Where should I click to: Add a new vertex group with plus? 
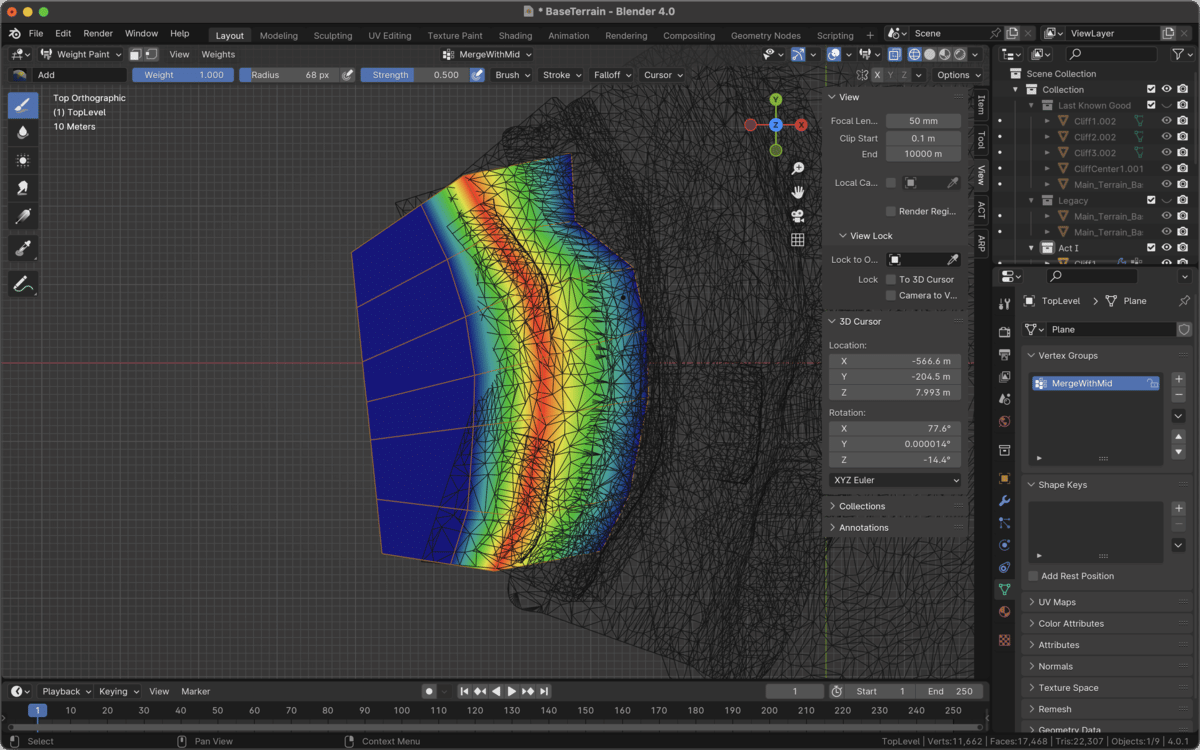pos(1179,379)
